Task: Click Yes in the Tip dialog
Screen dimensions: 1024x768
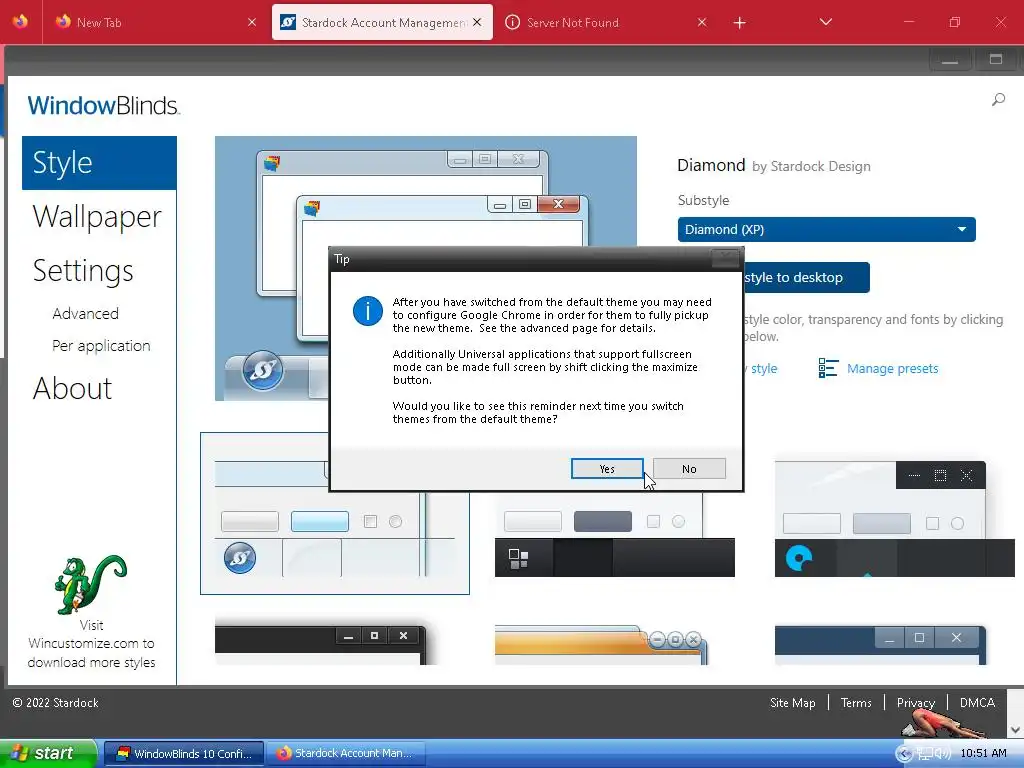Action: pyautogui.click(x=607, y=469)
